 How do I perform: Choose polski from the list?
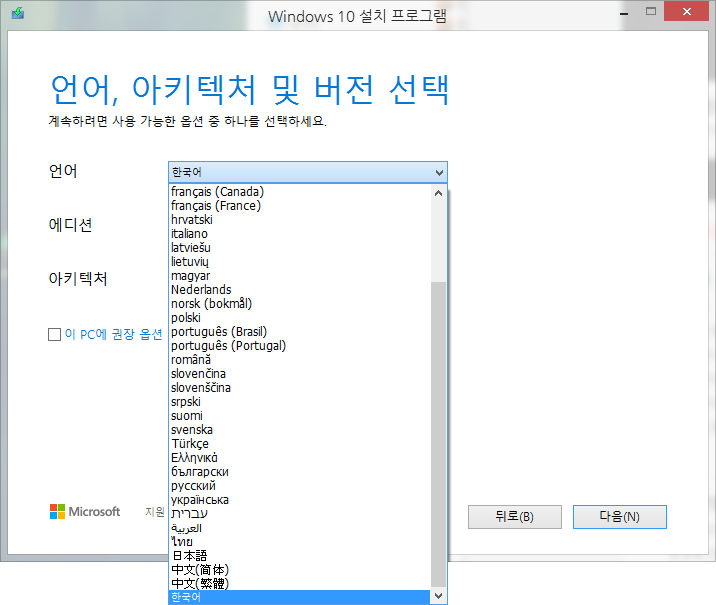click(300, 318)
